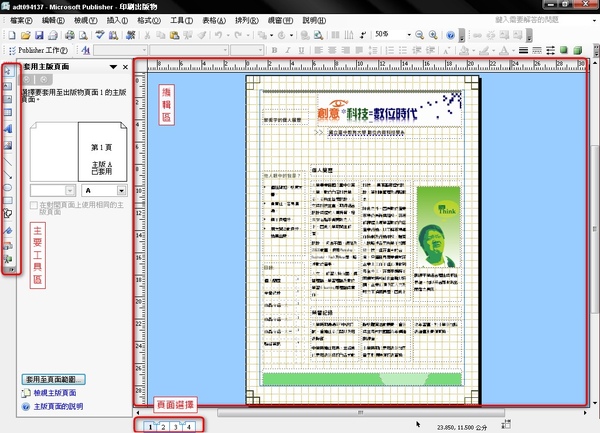Open the Design Gallery Object tool
600x433 pixels.
pos(8,246)
